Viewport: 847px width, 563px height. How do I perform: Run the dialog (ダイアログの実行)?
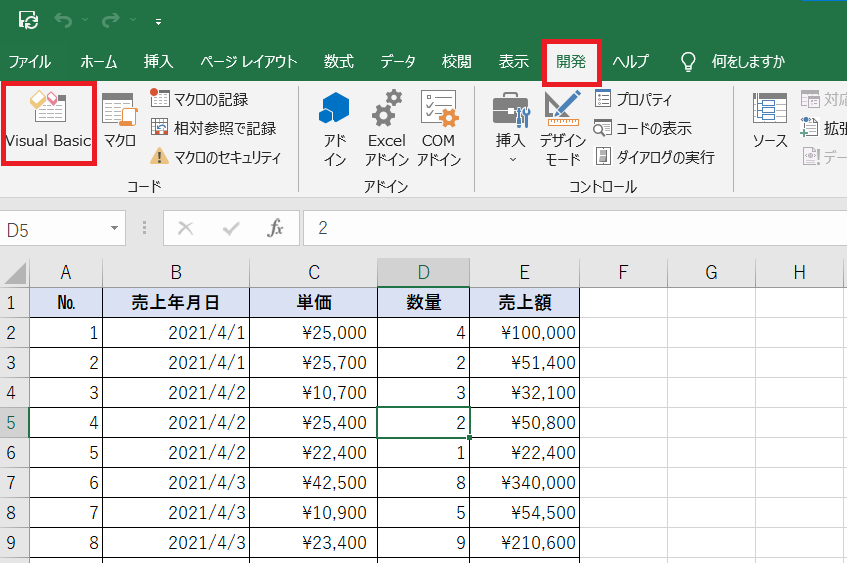point(655,157)
